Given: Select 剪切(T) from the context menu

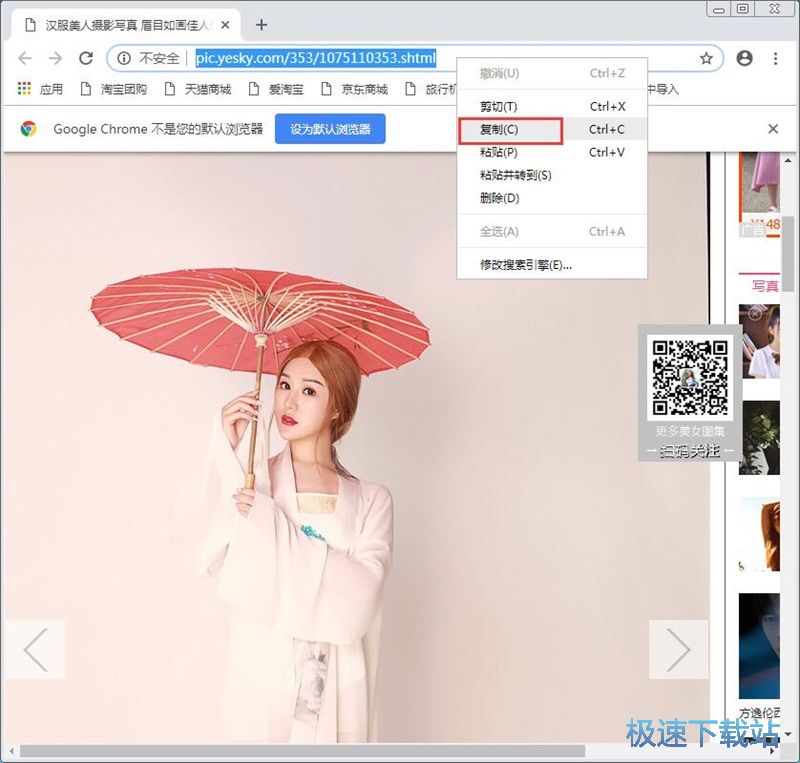Looking at the screenshot, I should click(499, 106).
